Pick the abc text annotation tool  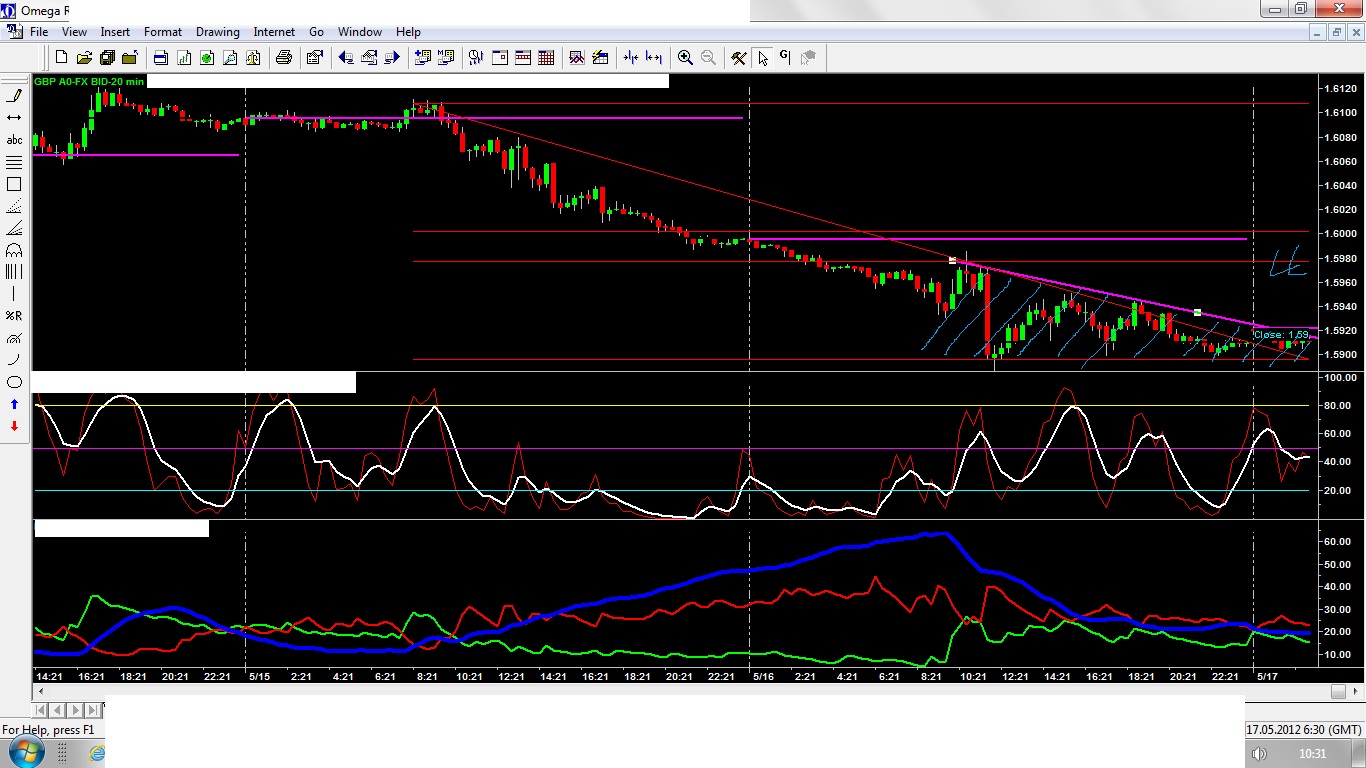click(x=14, y=140)
